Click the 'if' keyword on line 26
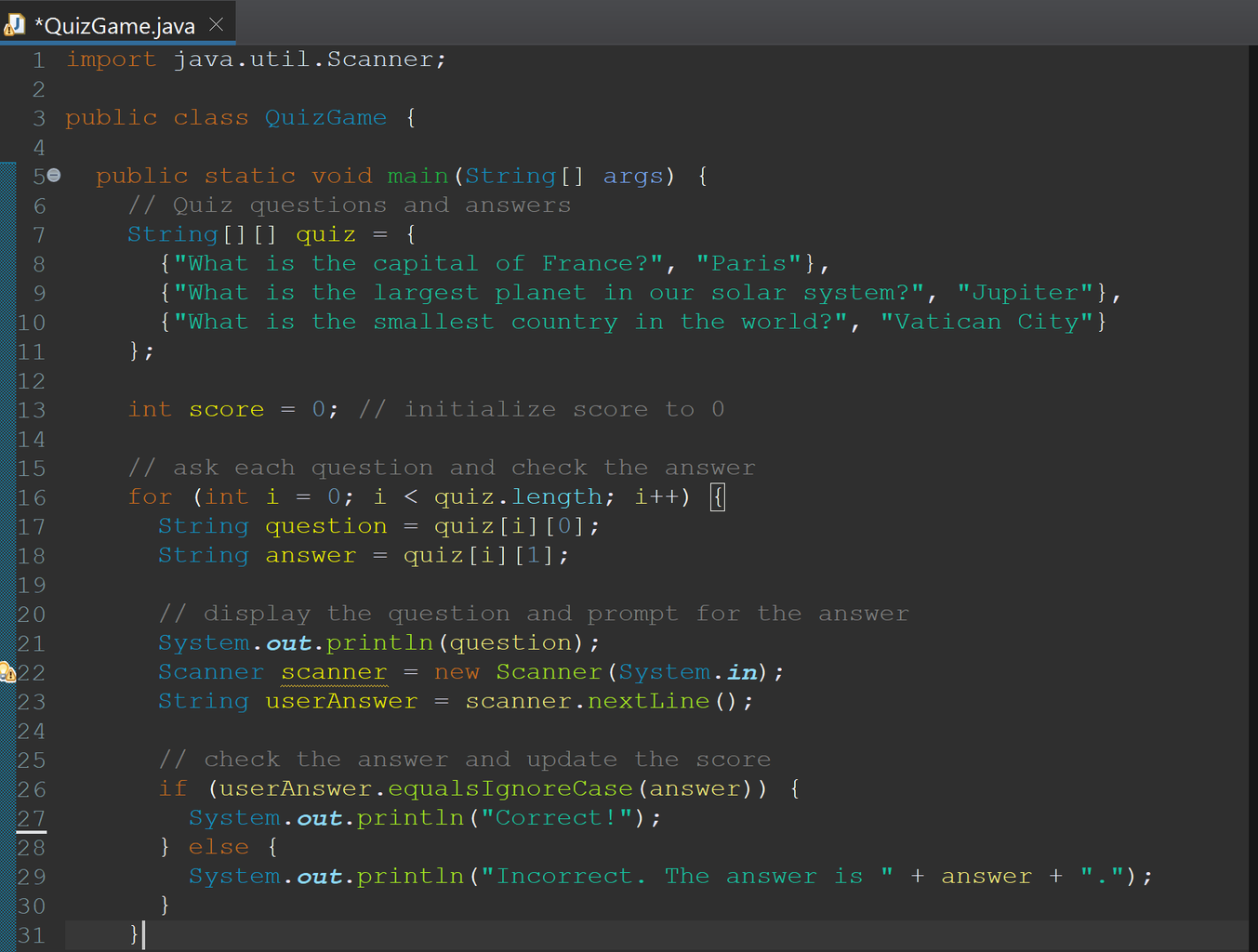The width and height of the screenshot is (1258, 952). tap(173, 789)
